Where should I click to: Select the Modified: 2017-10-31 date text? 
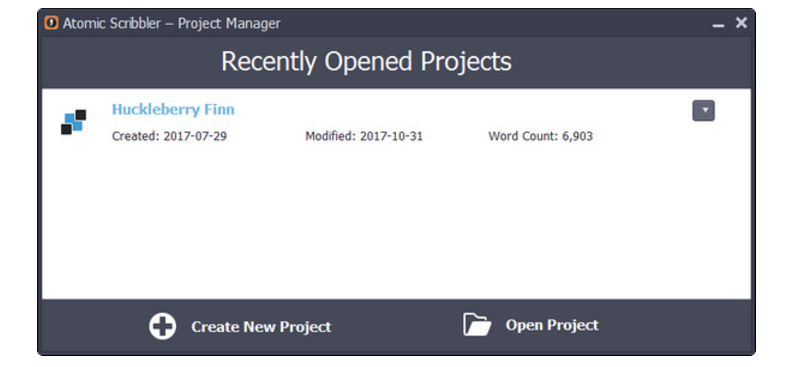pyautogui.click(x=364, y=137)
